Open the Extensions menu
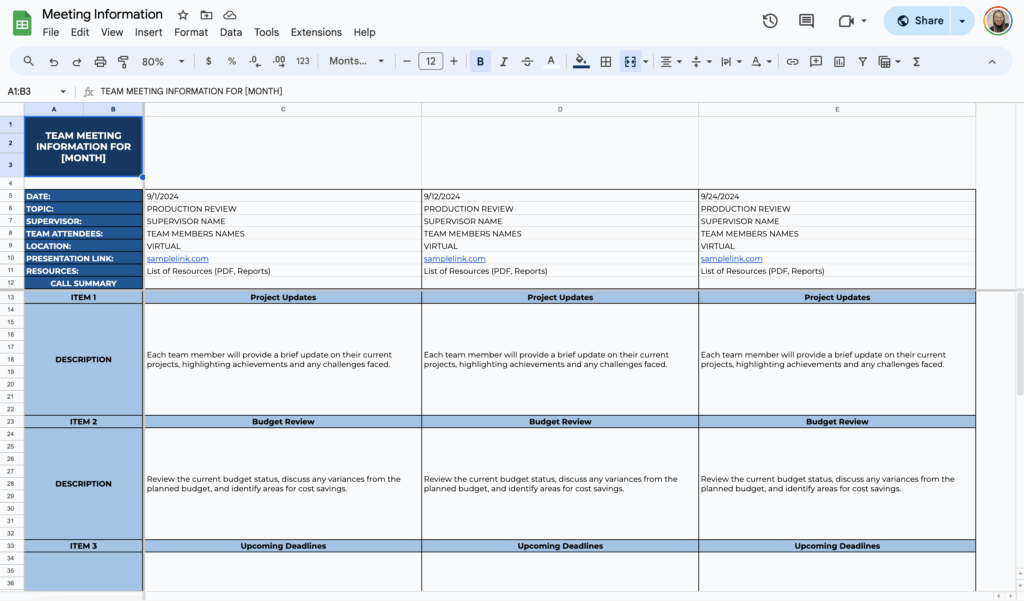 point(316,32)
